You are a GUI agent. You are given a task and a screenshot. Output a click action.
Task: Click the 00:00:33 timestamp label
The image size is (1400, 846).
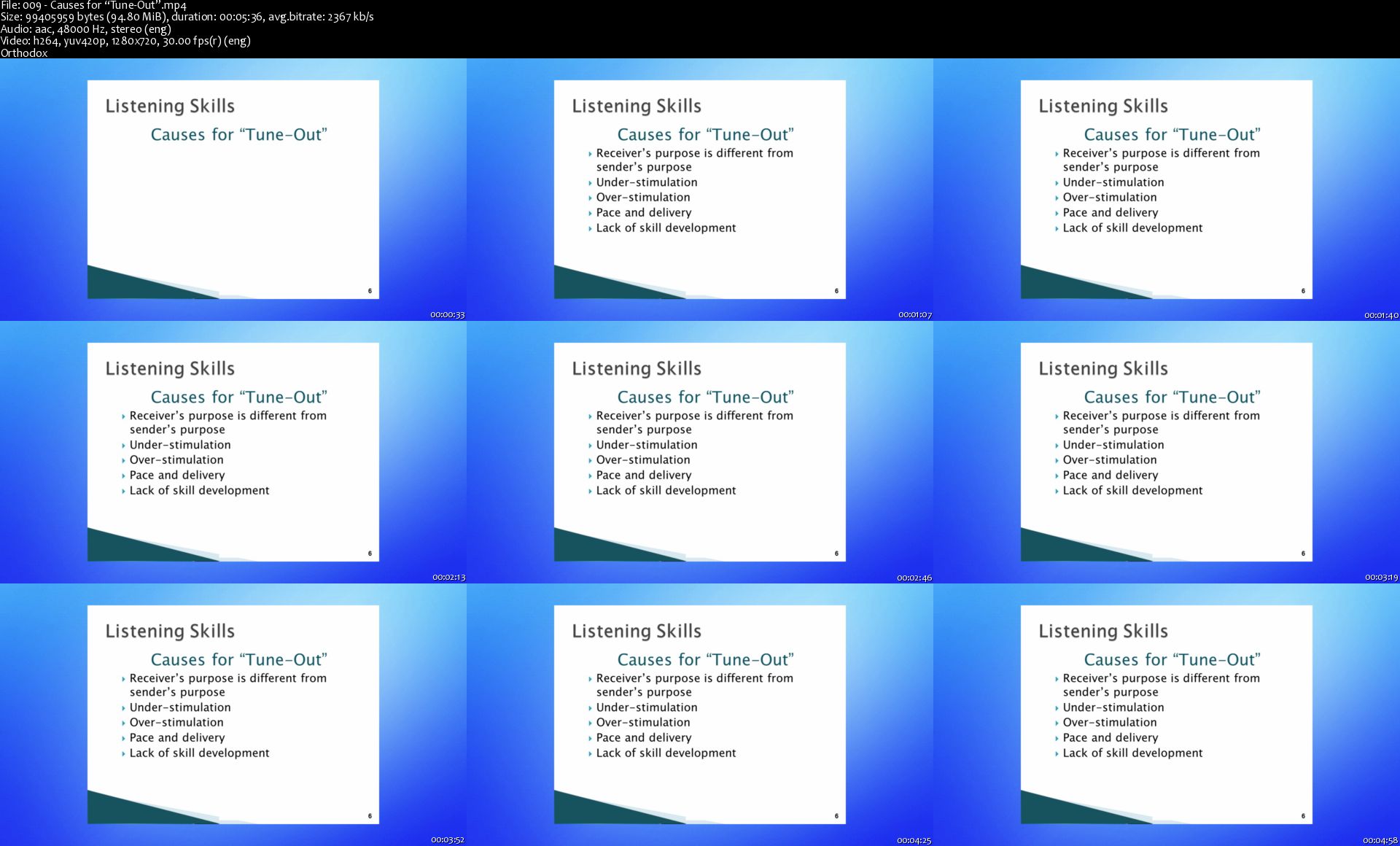tap(447, 315)
